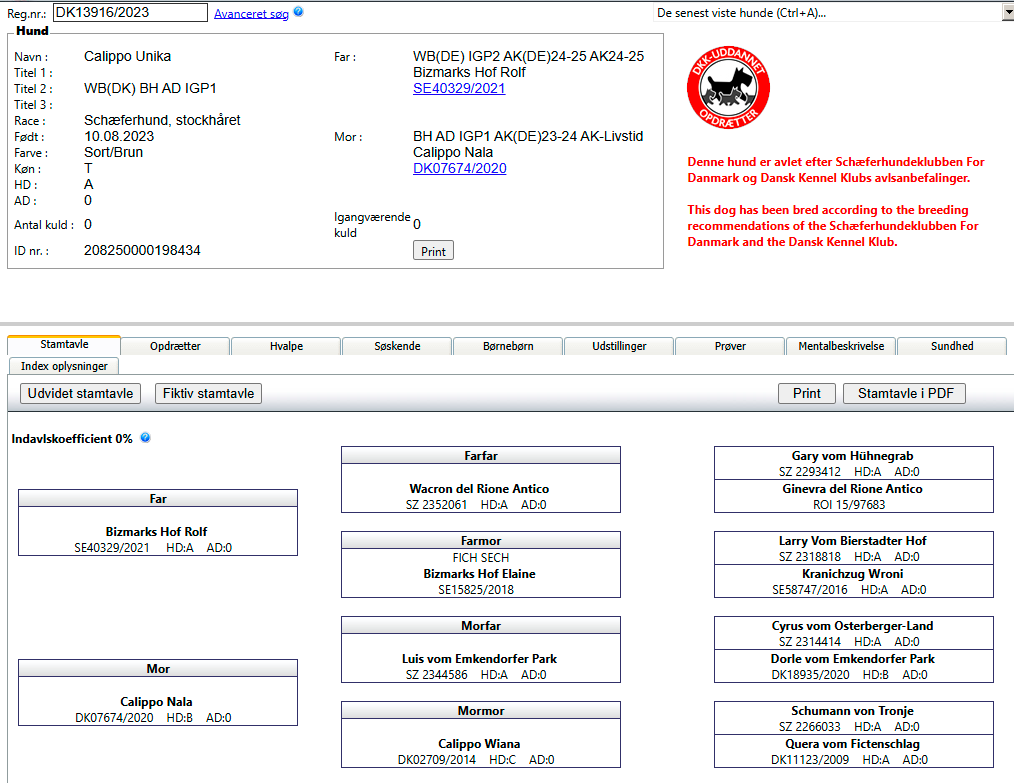Switch to the Sundhed tab

952,346
